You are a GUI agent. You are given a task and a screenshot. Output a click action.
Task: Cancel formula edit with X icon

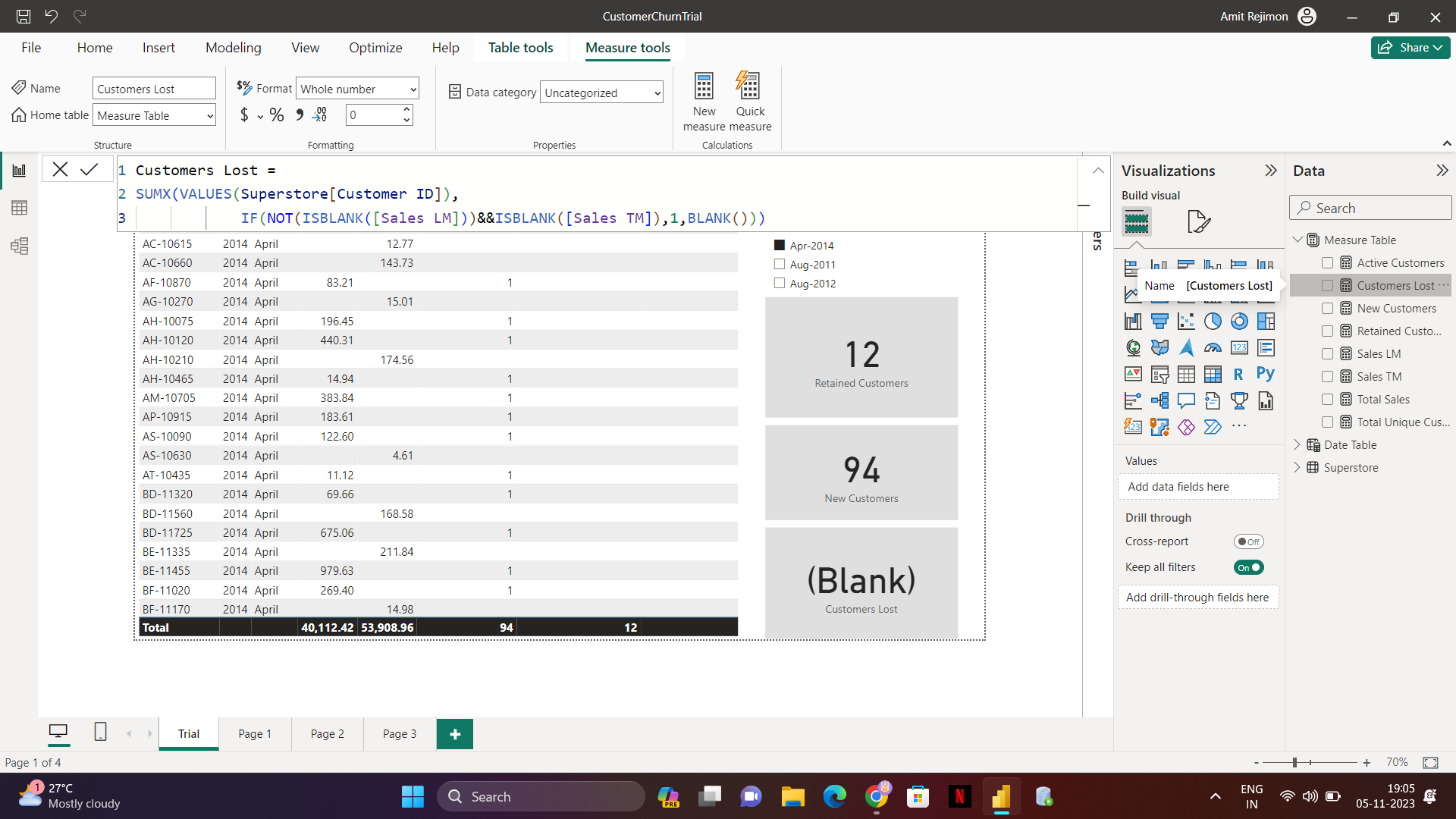pos(60,170)
